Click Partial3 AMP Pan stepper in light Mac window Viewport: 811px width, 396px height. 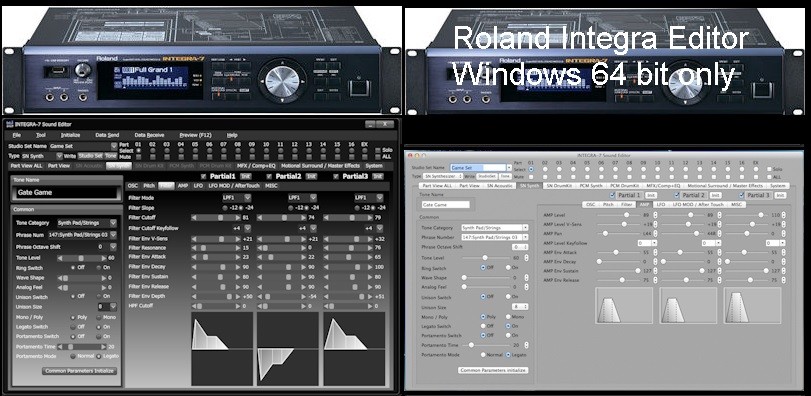783,233
